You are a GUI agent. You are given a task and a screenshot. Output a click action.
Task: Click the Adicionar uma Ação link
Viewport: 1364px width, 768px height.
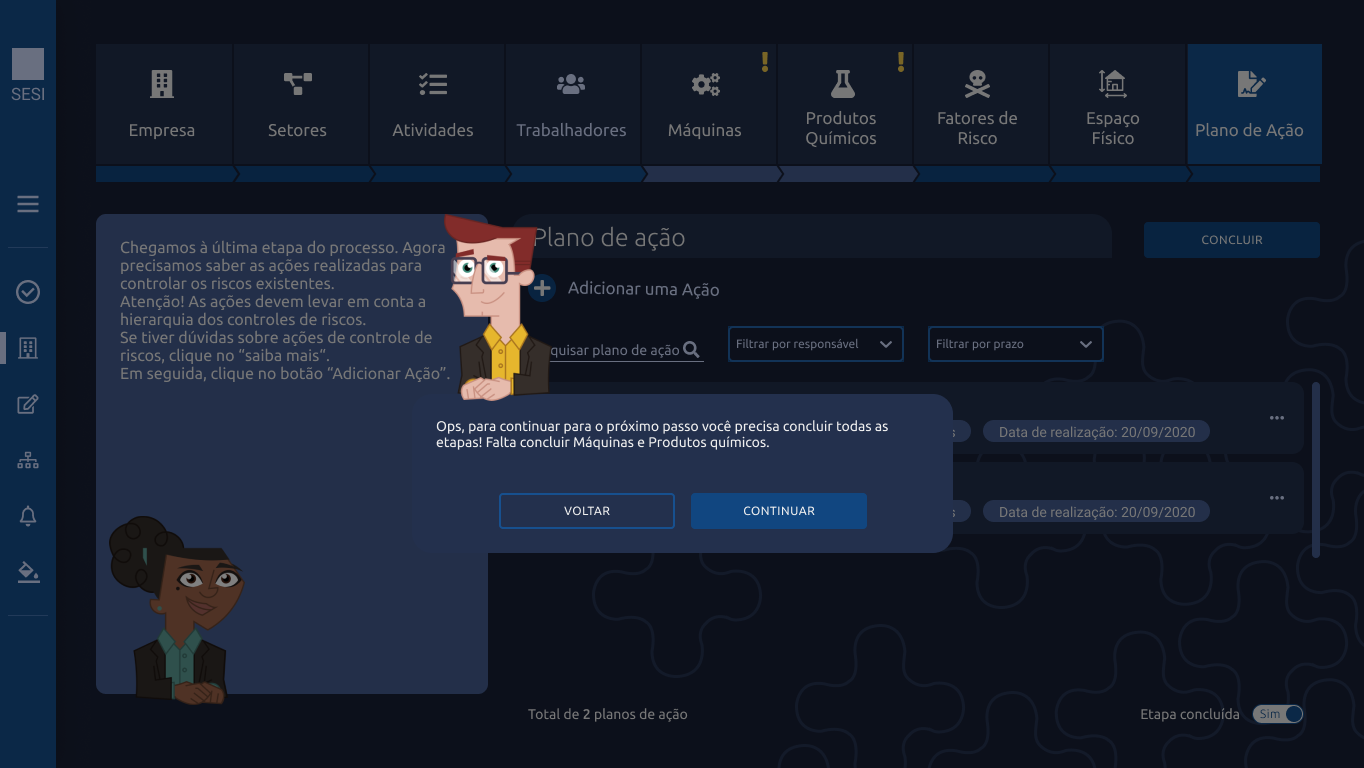[x=644, y=289]
